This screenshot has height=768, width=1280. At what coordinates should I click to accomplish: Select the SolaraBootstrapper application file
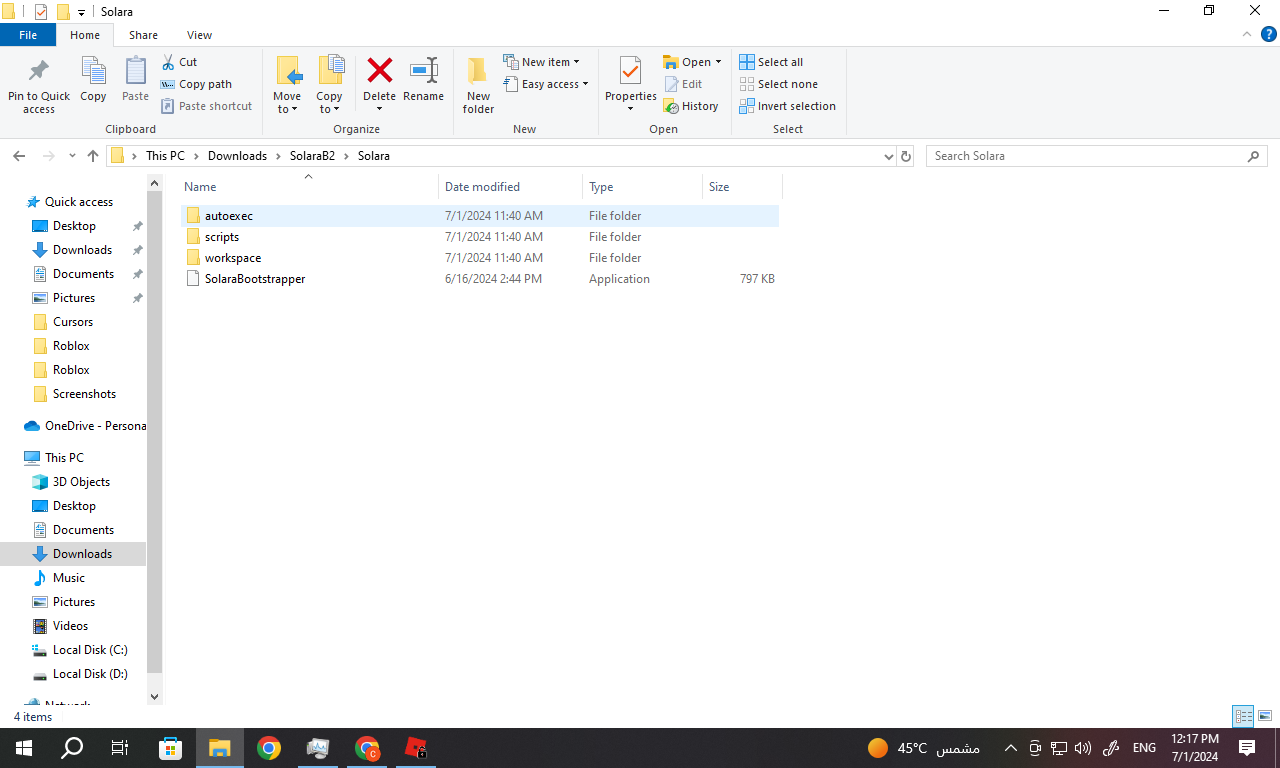click(x=480, y=279)
